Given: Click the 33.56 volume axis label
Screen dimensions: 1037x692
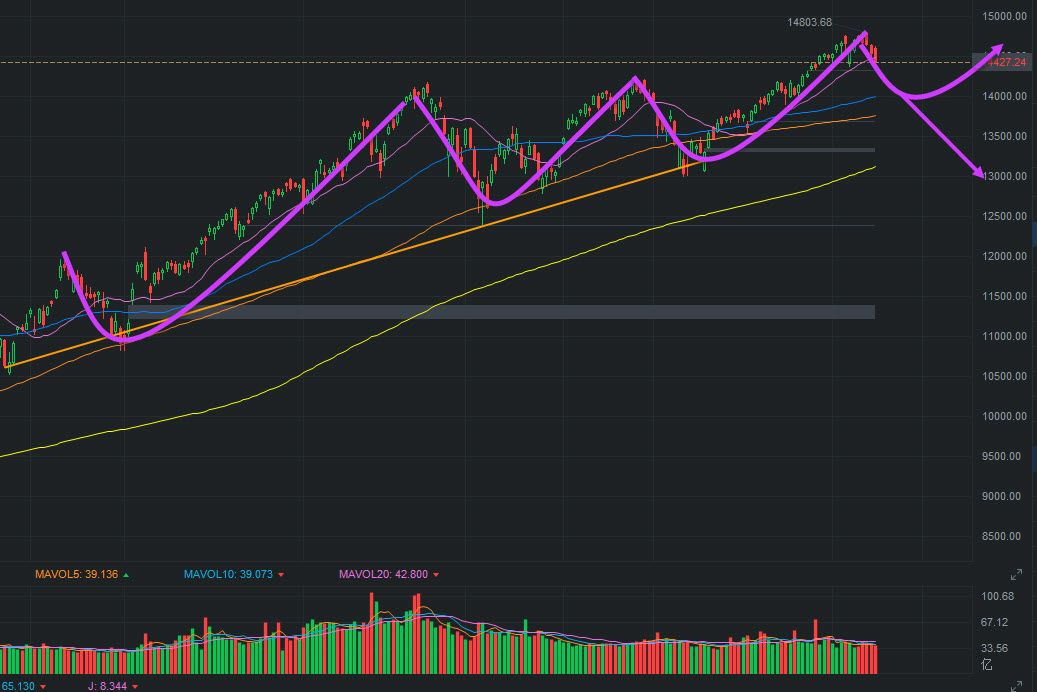Looking at the screenshot, I should coord(995,648).
